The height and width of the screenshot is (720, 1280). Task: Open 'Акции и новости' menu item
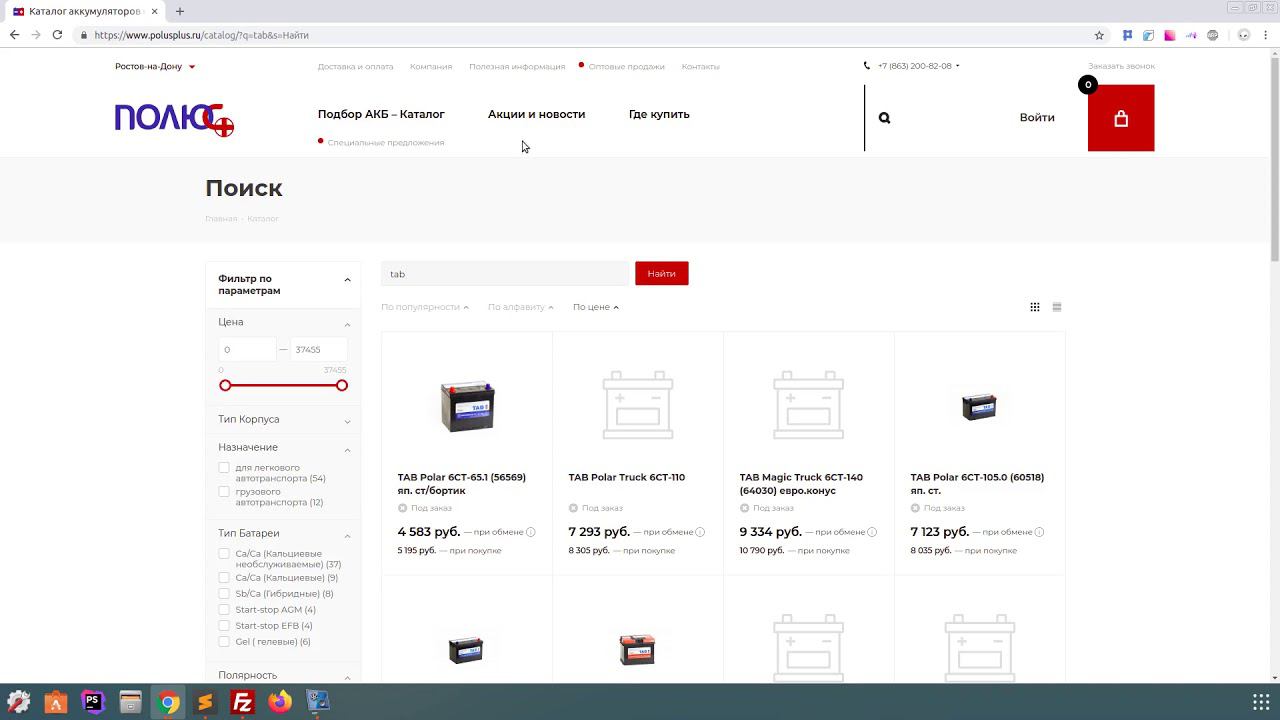536,114
